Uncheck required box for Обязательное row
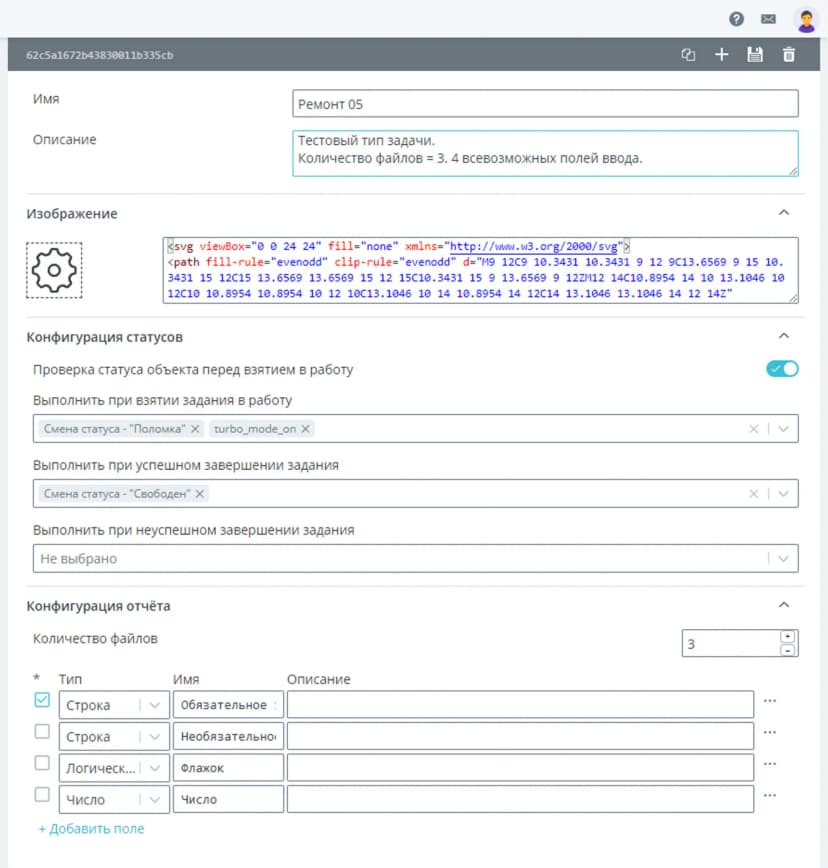828x868 pixels. tap(42, 700)
